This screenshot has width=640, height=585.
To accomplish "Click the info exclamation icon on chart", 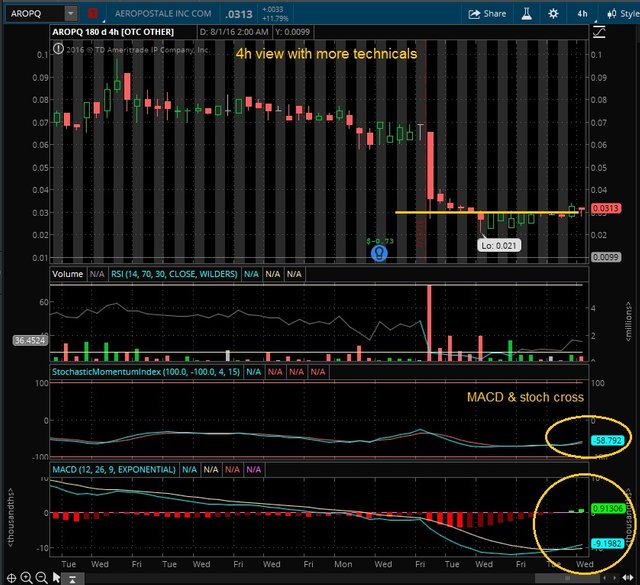I will click(x=58, y=49).
